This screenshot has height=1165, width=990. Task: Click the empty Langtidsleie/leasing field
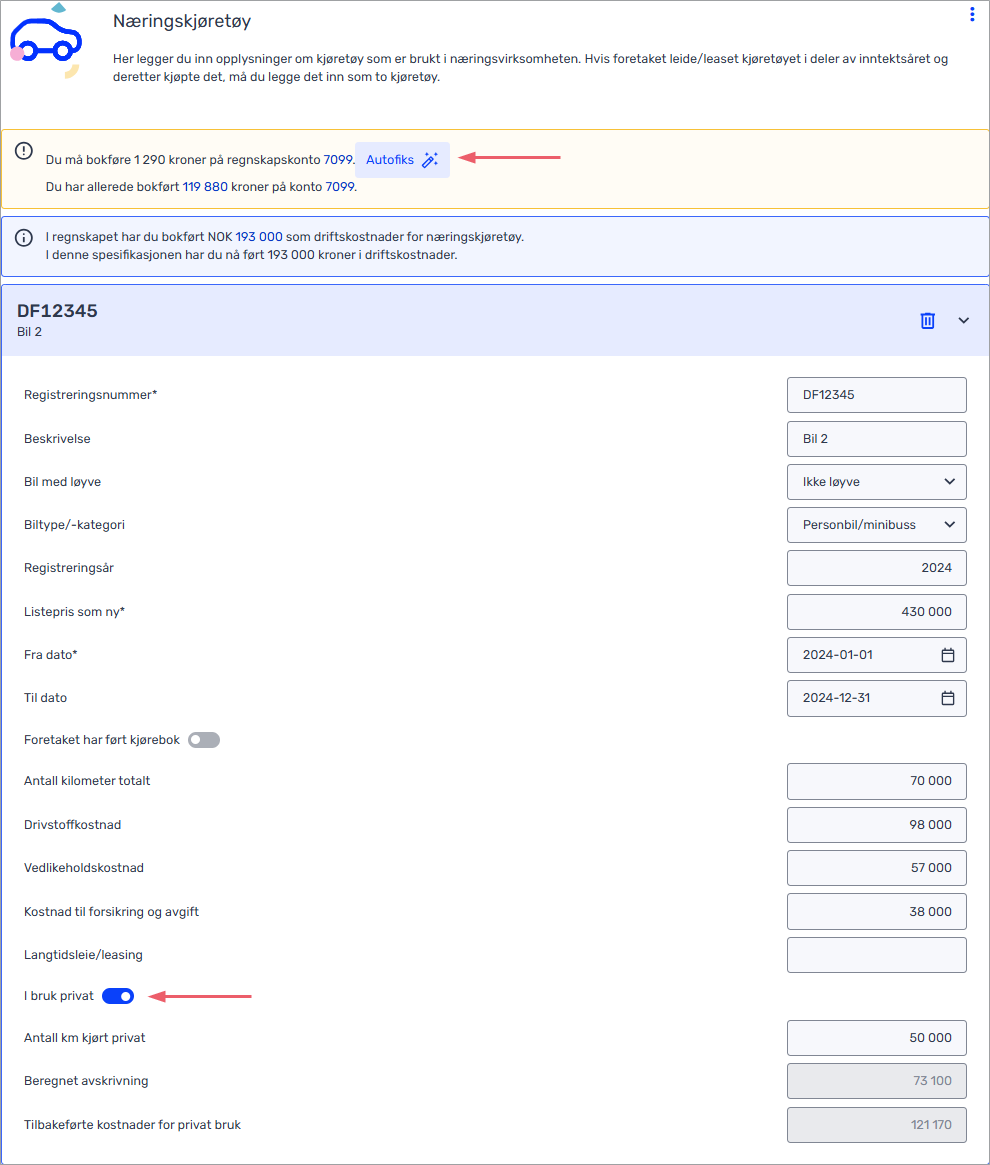[x=876, y=955]
